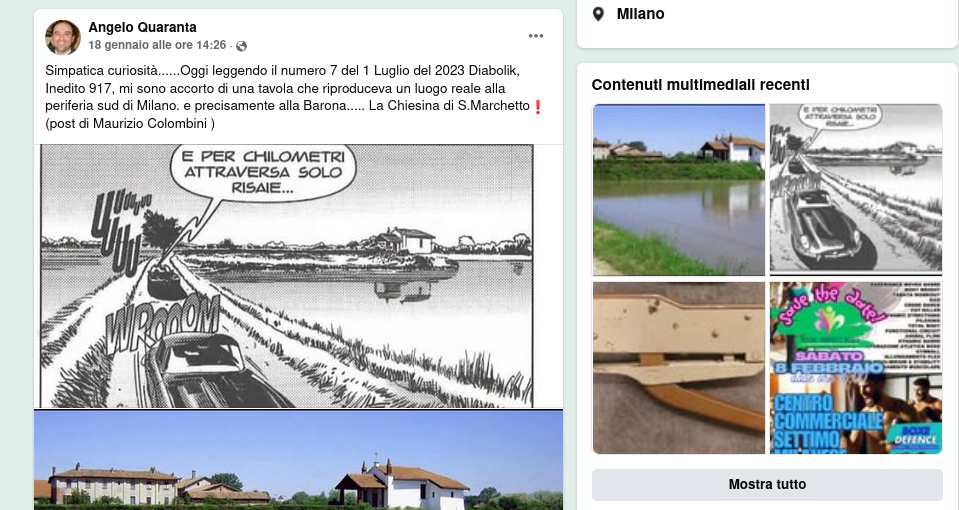
Task: Click the WROOOM sound effect in comic
Action: pyautogui.click(x=163, y=322)
